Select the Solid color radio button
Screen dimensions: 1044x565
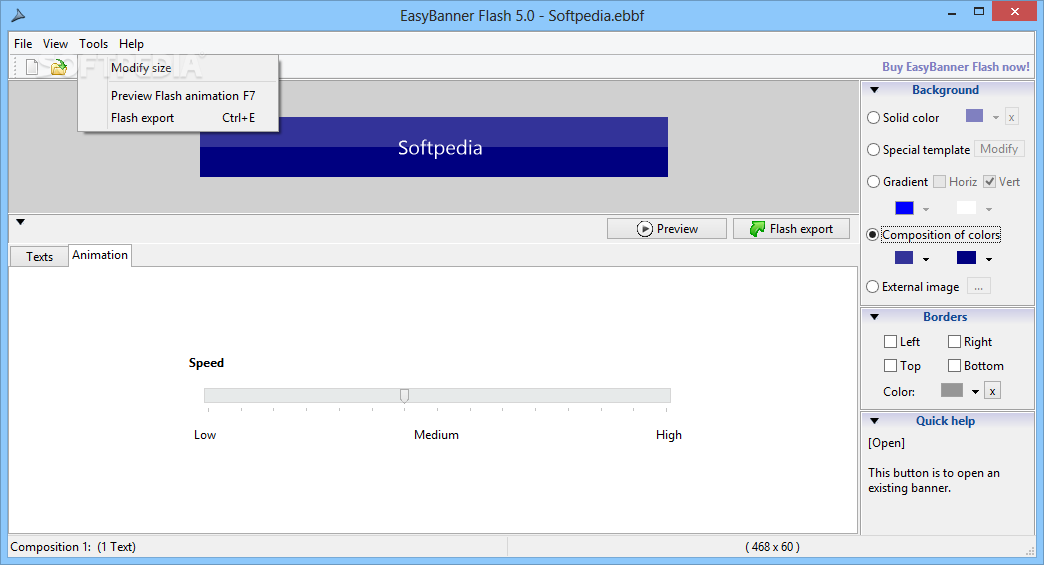[x=874, y=118]
